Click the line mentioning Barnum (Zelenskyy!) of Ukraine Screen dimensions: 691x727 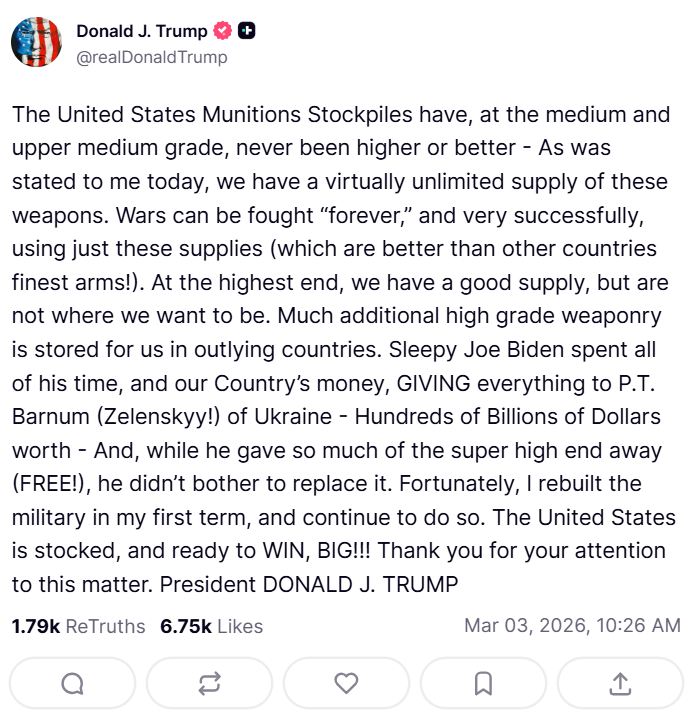(x=336, y=416)
